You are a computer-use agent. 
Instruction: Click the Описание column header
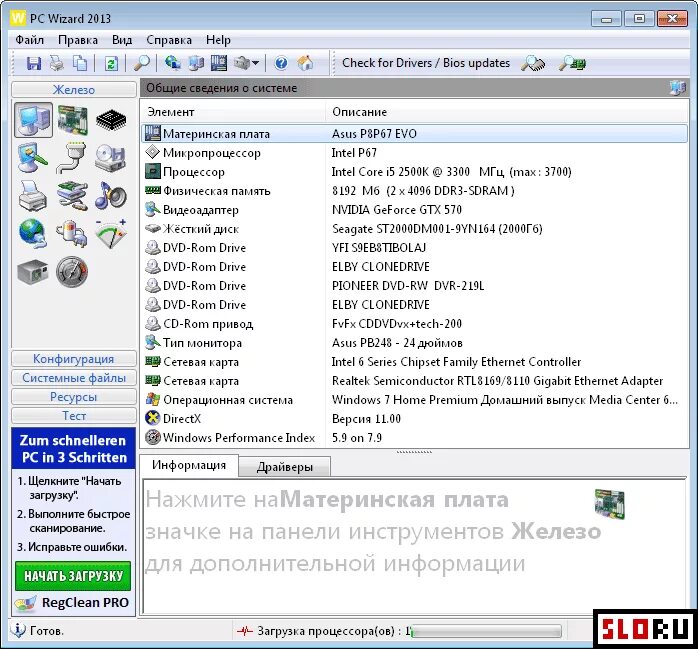507,112
